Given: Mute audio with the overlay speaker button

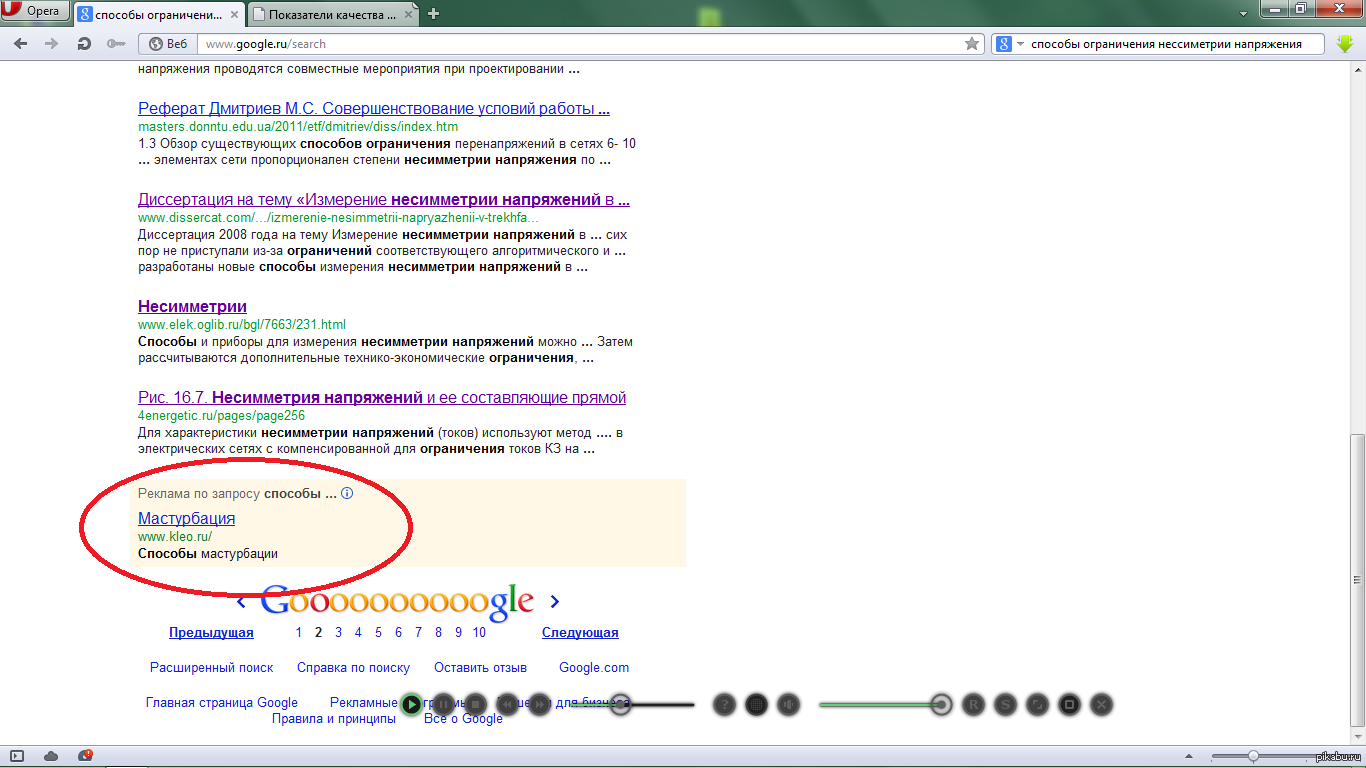Looking at the screenshot, I should point(789,704).
